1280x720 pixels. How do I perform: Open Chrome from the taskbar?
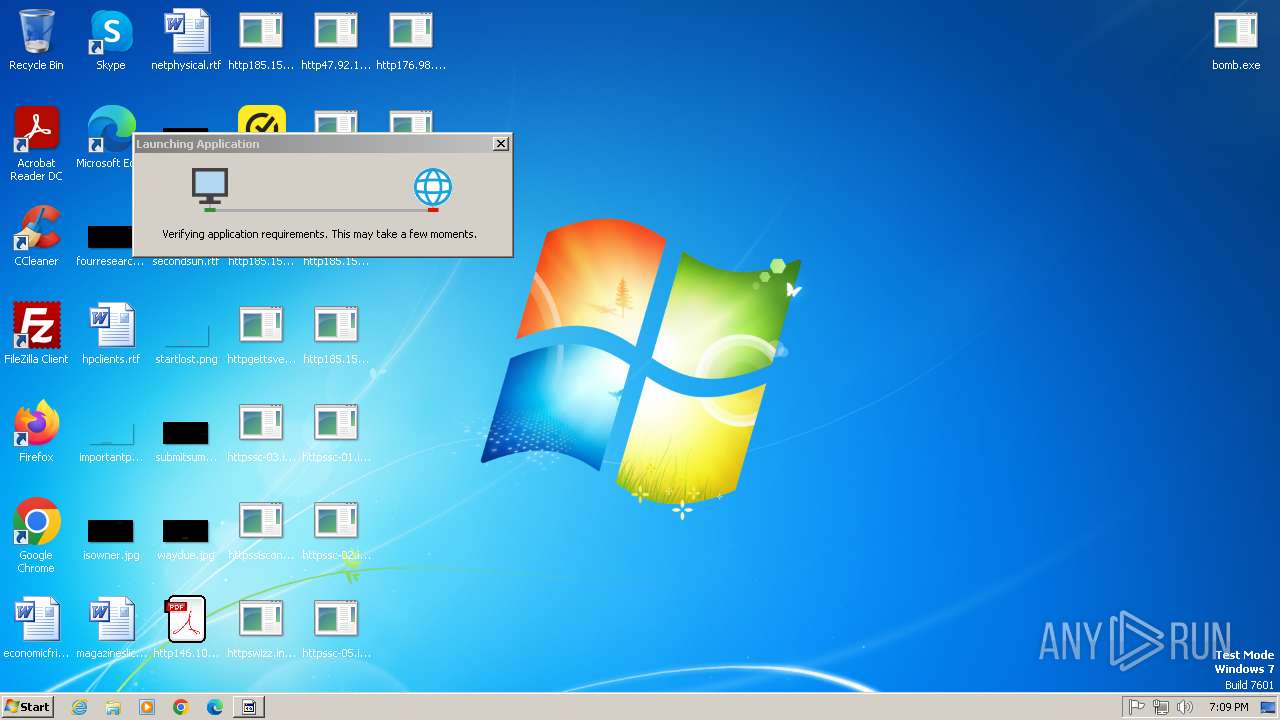(x=181, y=707)
